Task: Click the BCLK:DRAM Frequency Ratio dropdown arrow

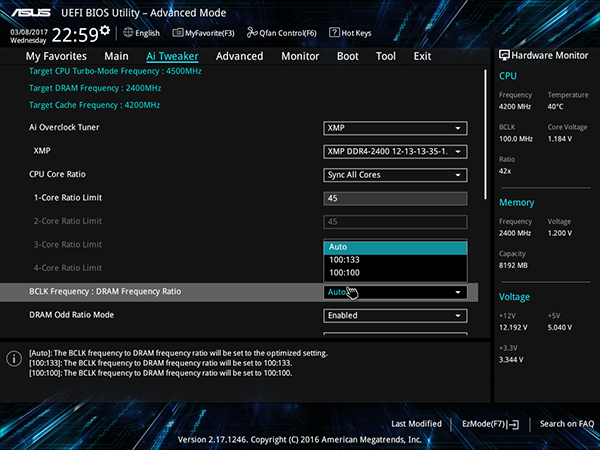Action: click(458, 292)
